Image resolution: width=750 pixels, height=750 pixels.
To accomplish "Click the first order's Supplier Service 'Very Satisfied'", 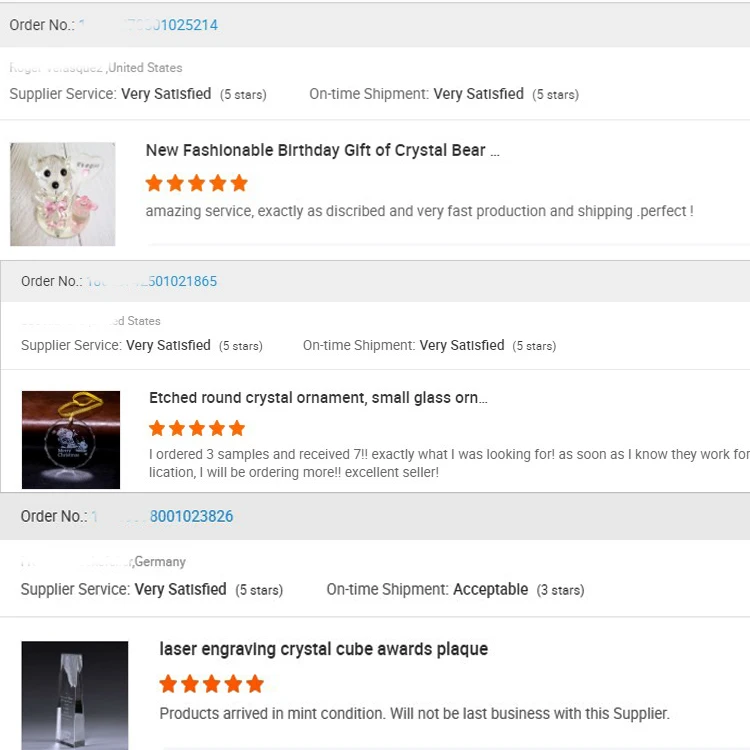I will [166, 94].
